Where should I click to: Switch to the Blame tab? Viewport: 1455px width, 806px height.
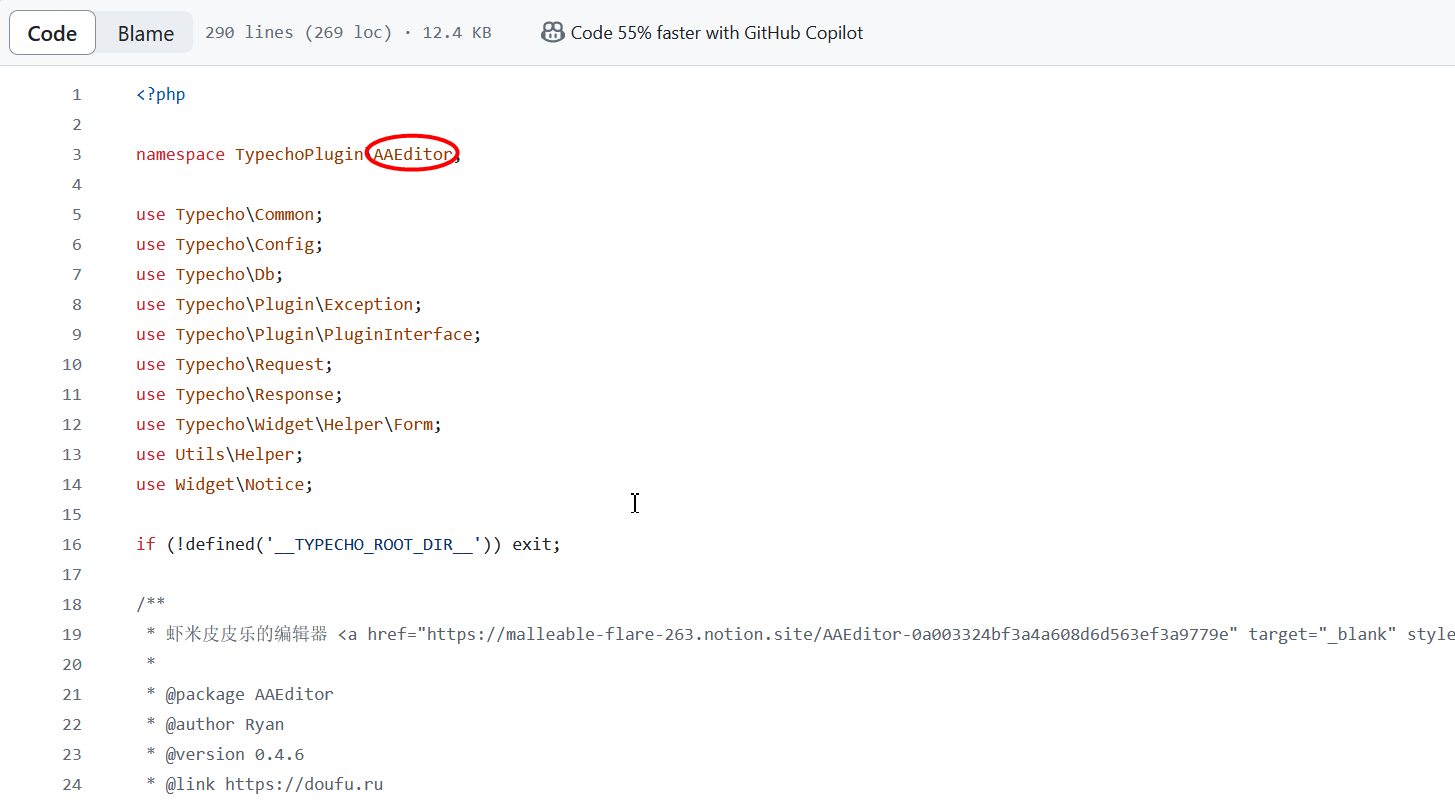tap(146, 33)
